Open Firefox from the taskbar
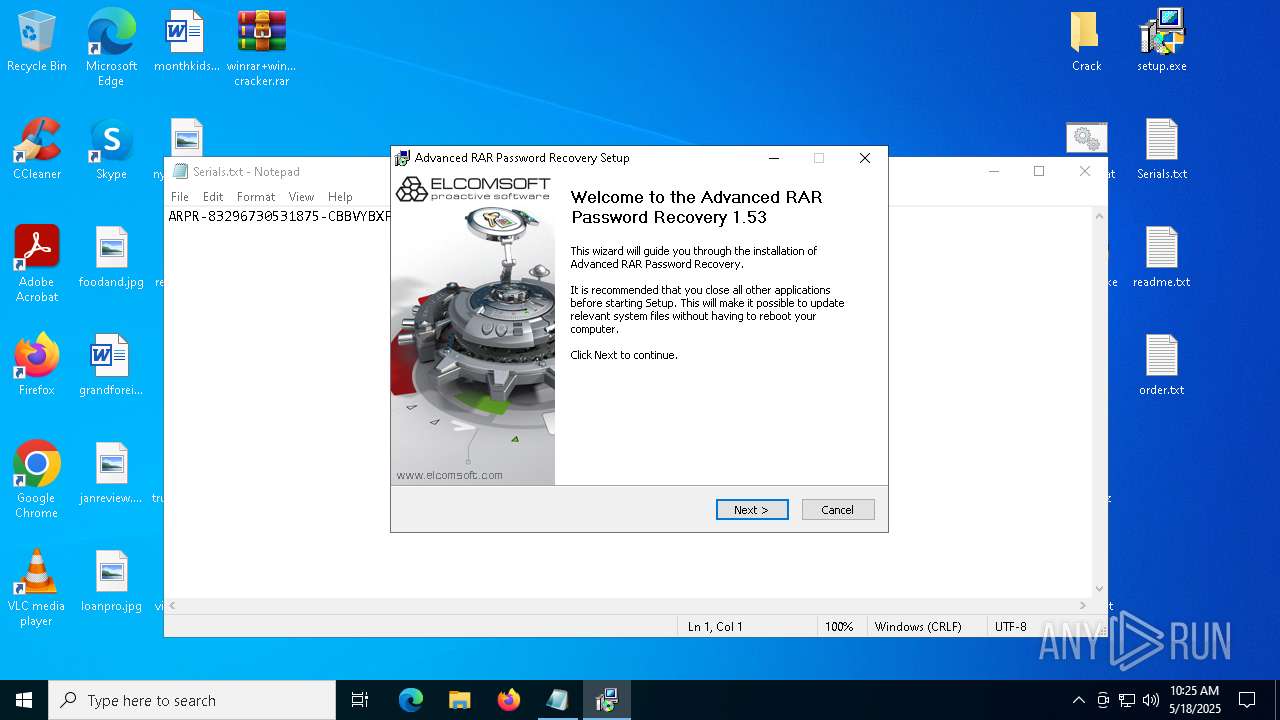This screenshot has width=1280, height=720. tap(508, 700)
